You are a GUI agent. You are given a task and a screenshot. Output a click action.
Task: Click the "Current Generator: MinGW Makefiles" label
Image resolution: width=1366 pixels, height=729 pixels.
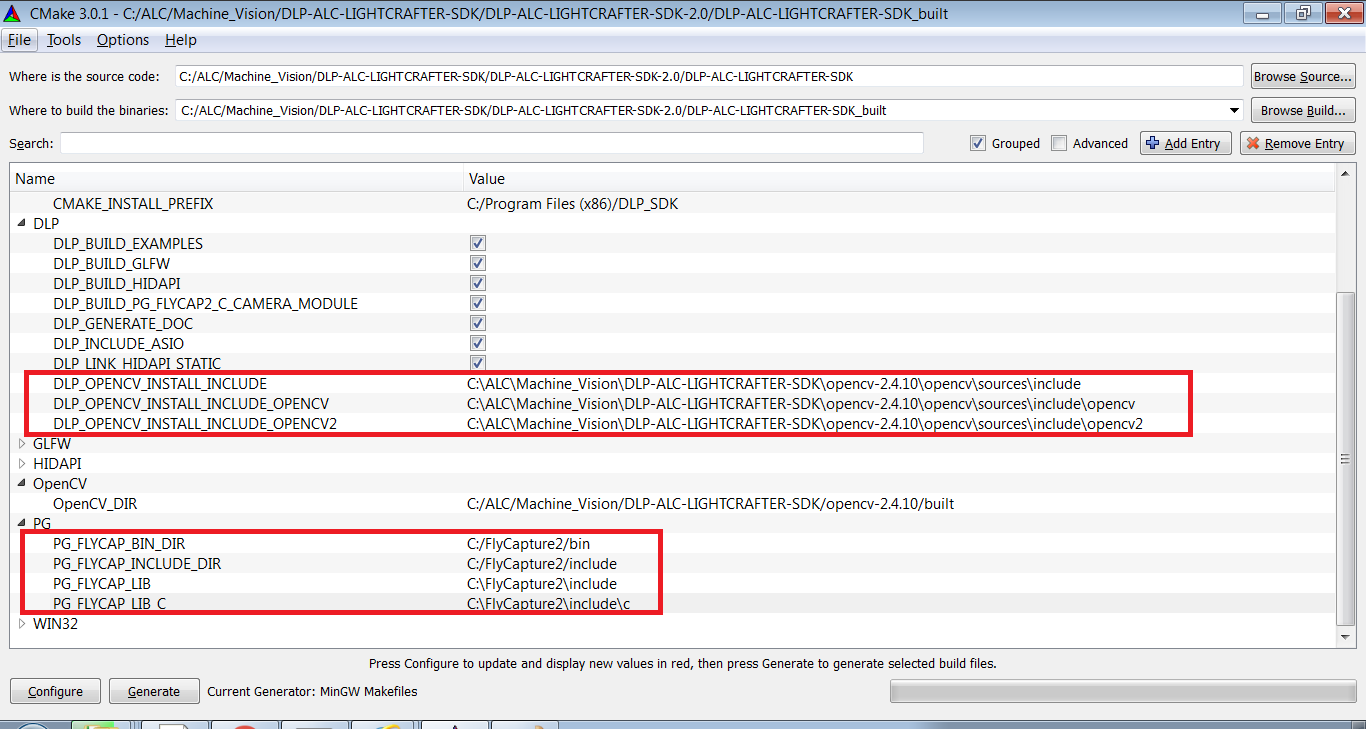pos(312,691)
